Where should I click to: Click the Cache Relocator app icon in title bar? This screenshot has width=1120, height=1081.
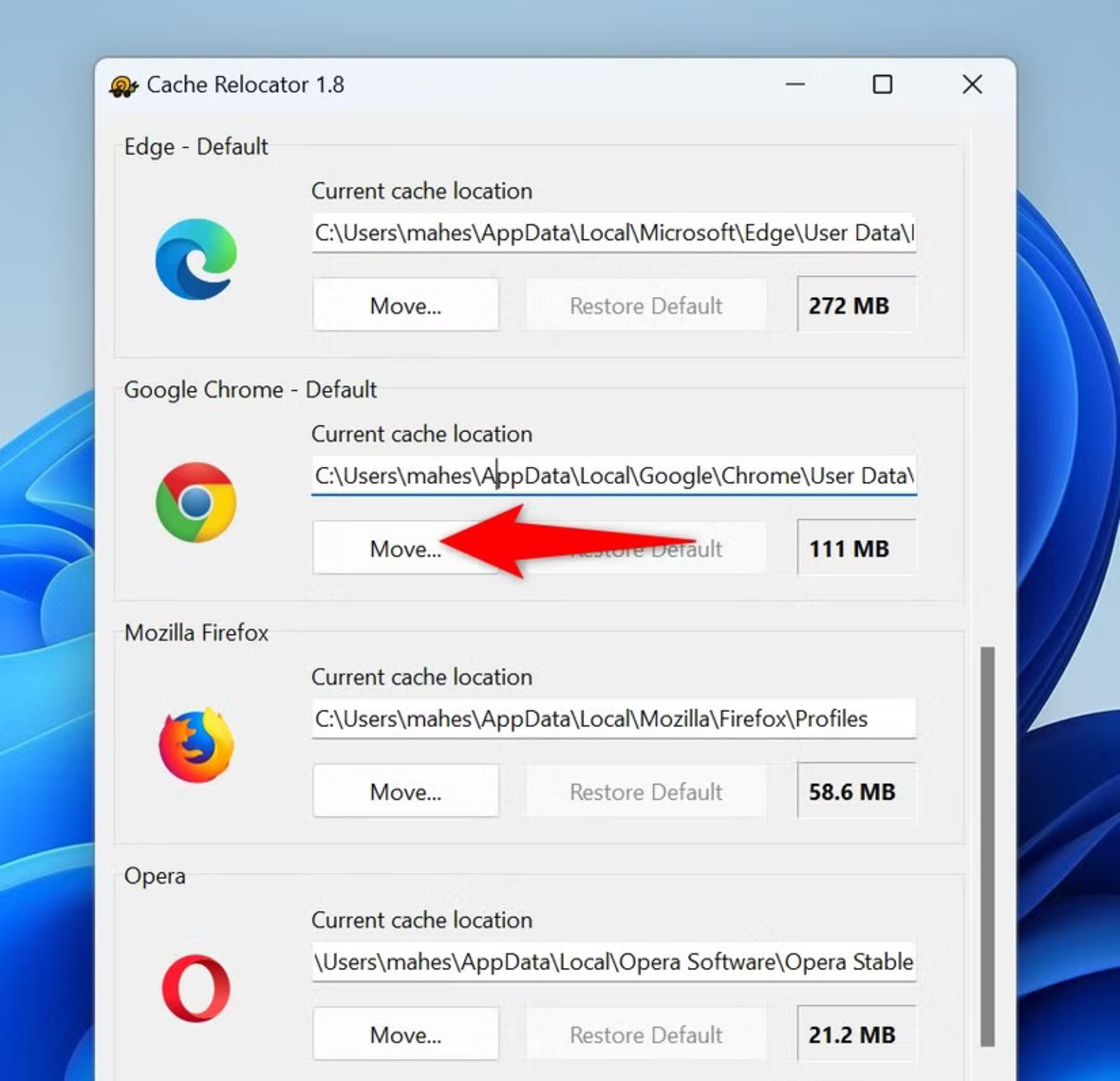[x=123, y=86]
